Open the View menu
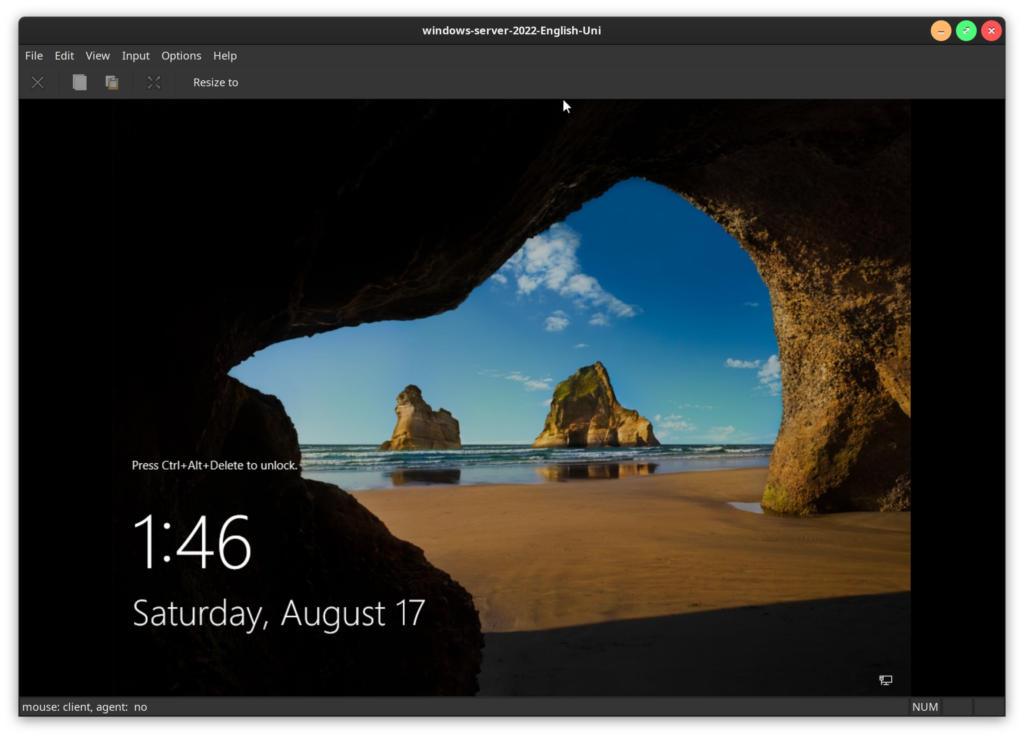This screenshot has width=1024, height=737. pos(98,56)
